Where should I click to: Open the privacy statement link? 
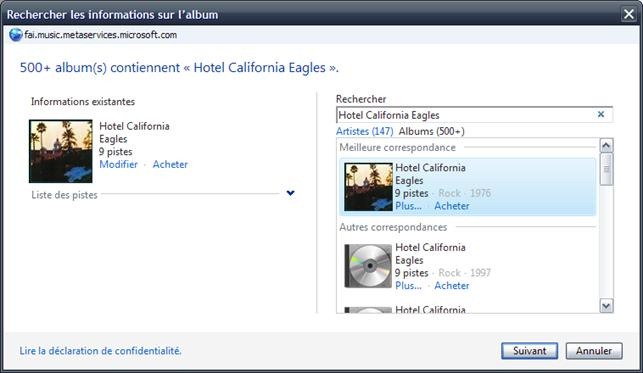pos(100,351)
